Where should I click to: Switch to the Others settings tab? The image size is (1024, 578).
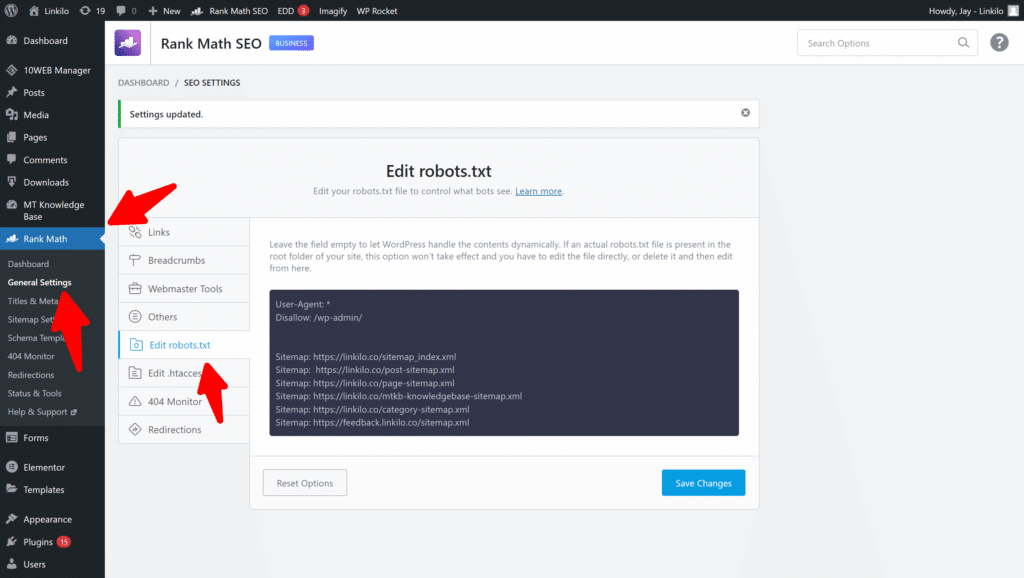pyautogui.click(x=184, y=317)
